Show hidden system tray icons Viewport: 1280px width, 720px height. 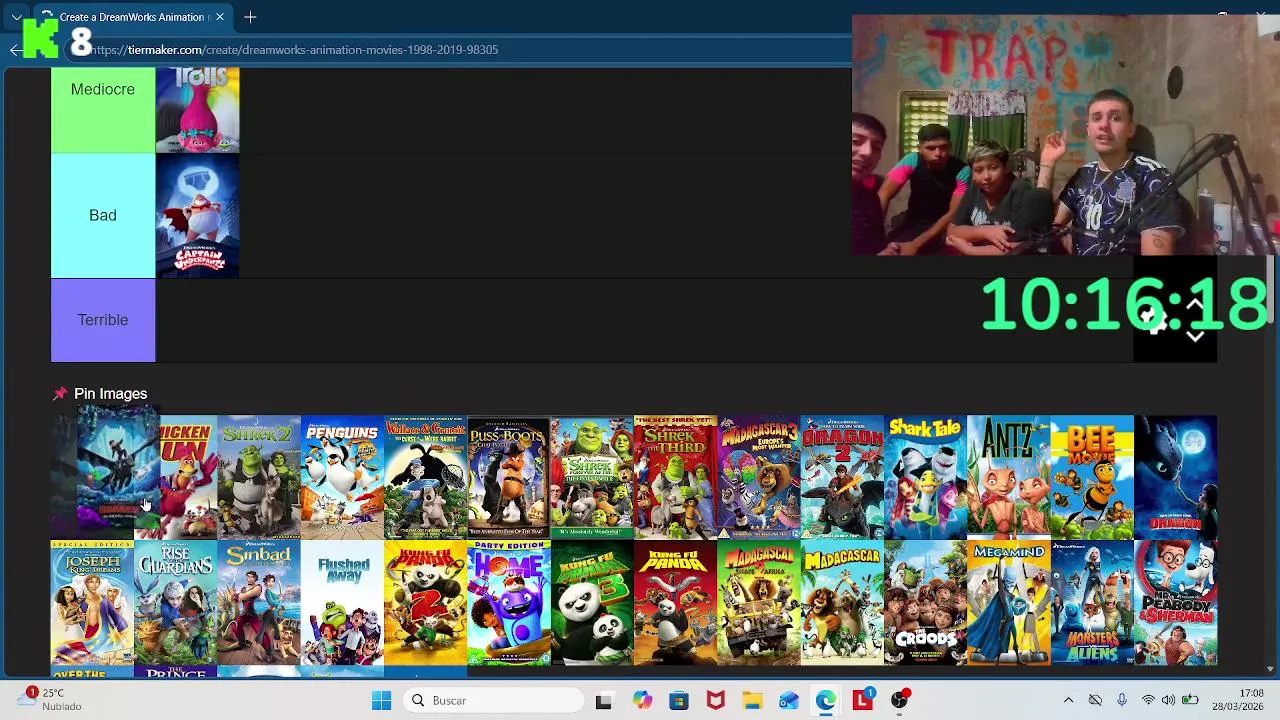click(x=1068, y=701)
